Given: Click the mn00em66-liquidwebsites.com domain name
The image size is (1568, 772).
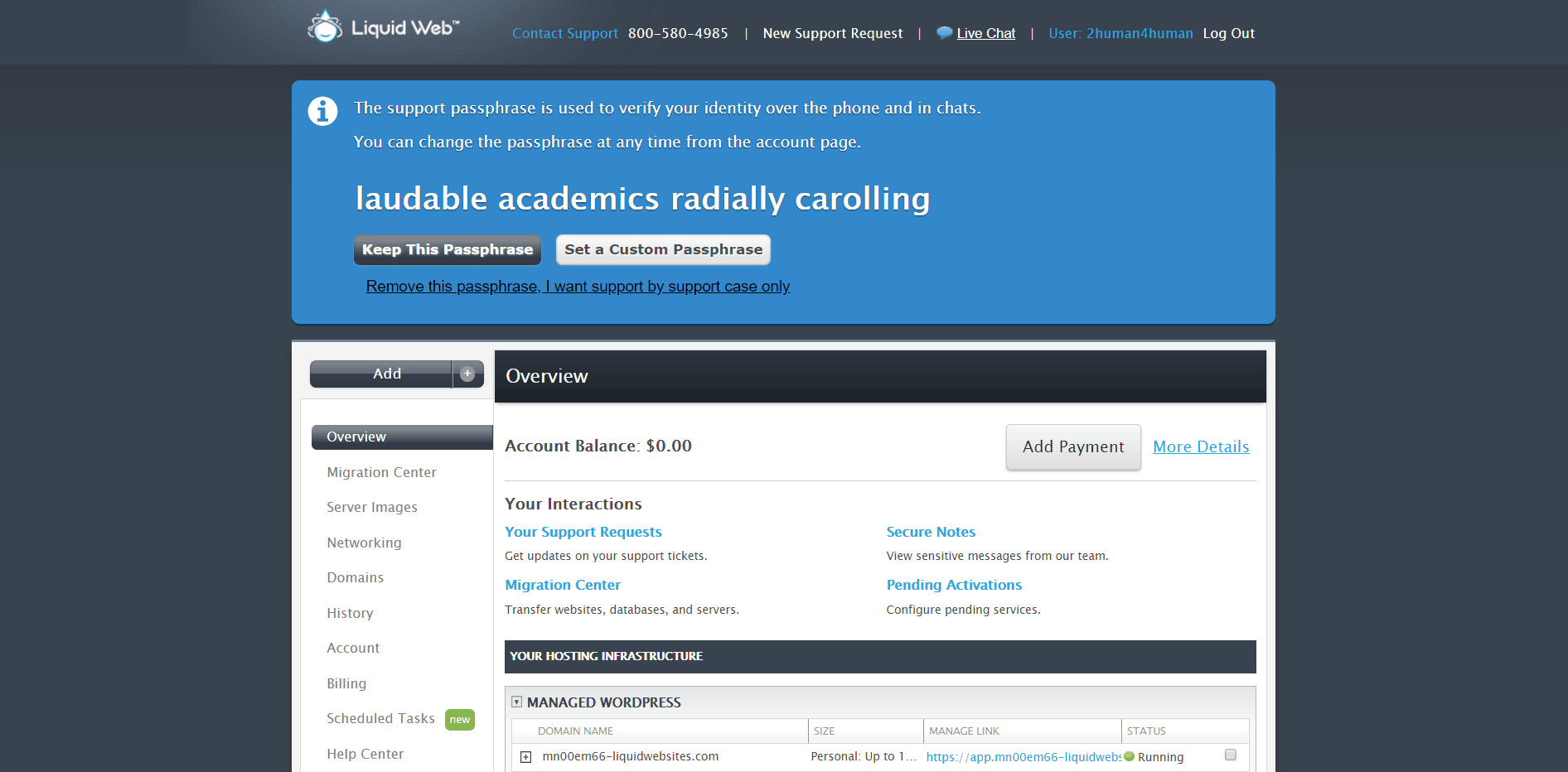Looking at the screenshot, I should [630, 756].
